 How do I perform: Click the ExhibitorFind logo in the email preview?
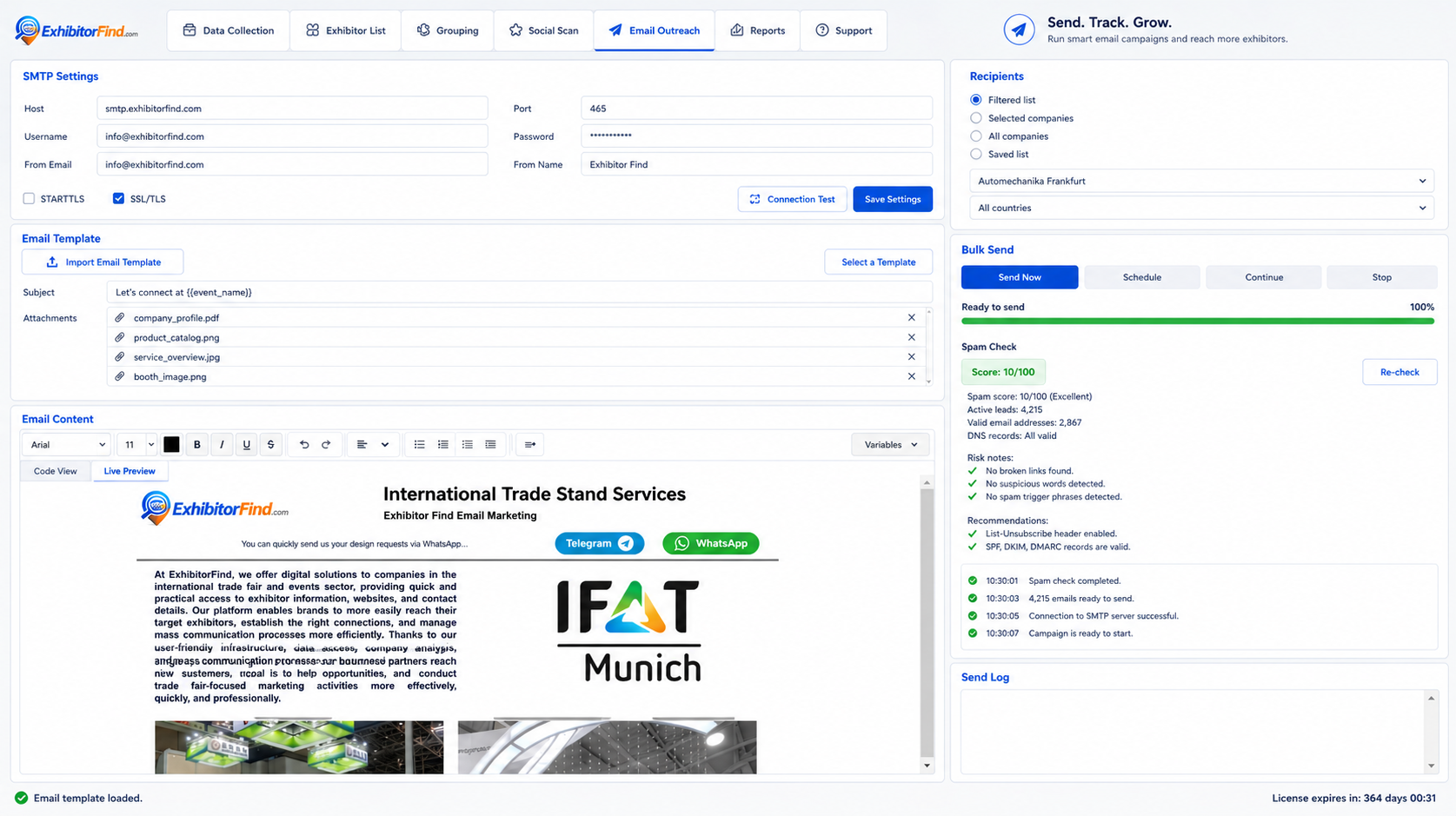pos(215,508)
